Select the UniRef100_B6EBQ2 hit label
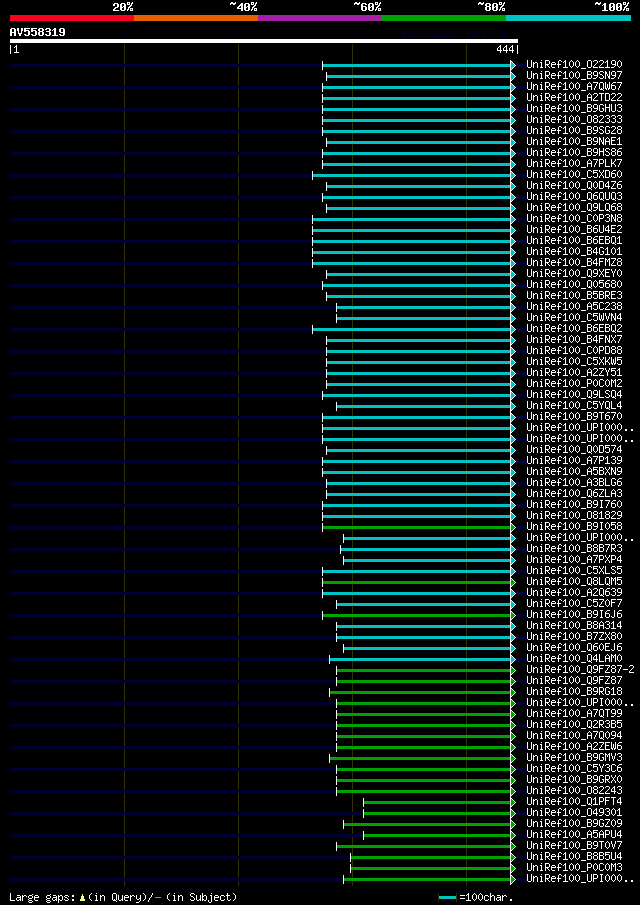The image size is (640, 905). (574, 328)
